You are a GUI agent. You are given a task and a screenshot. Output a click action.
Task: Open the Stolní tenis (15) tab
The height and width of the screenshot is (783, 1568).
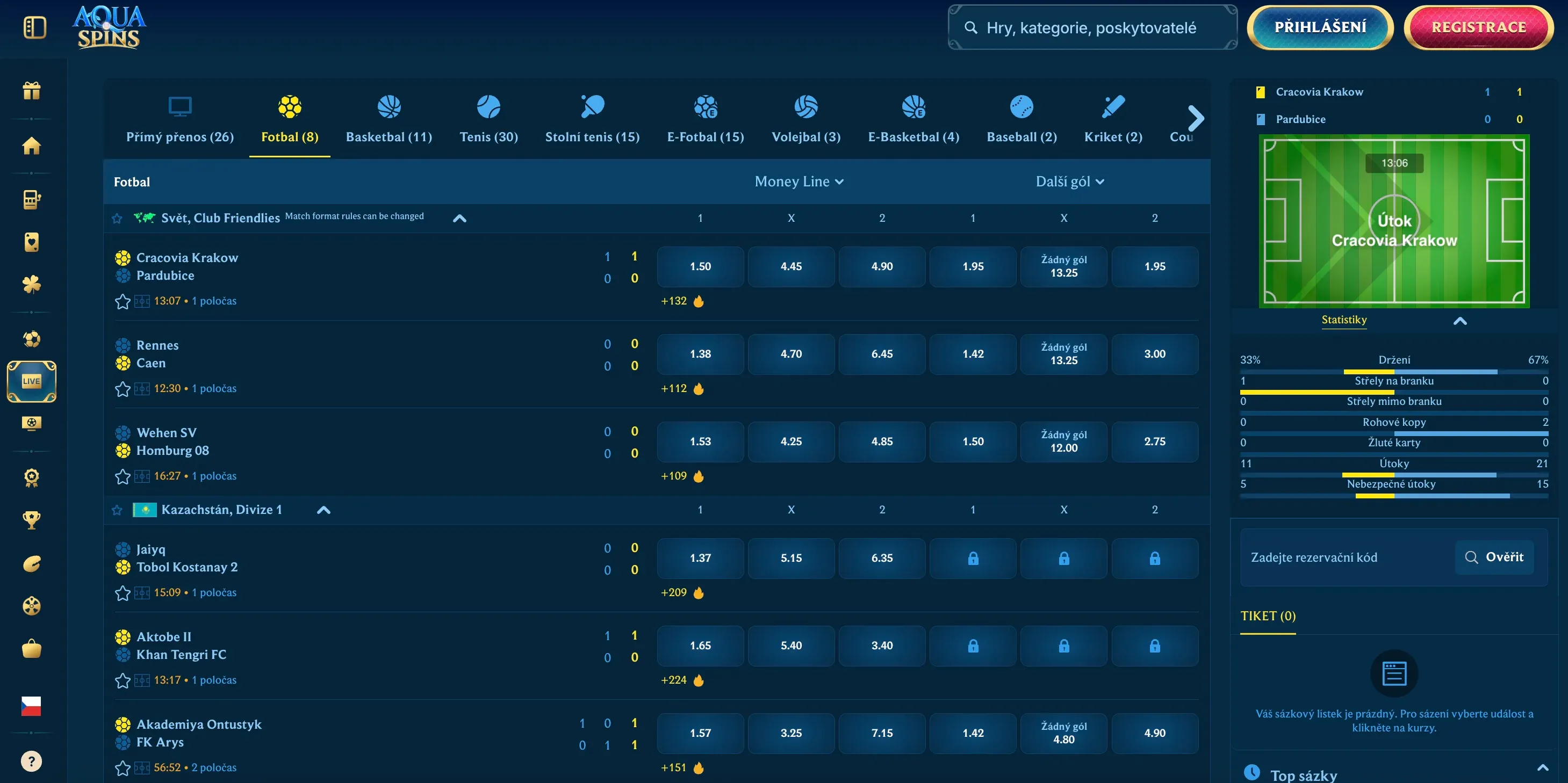[x=592, y=120]
